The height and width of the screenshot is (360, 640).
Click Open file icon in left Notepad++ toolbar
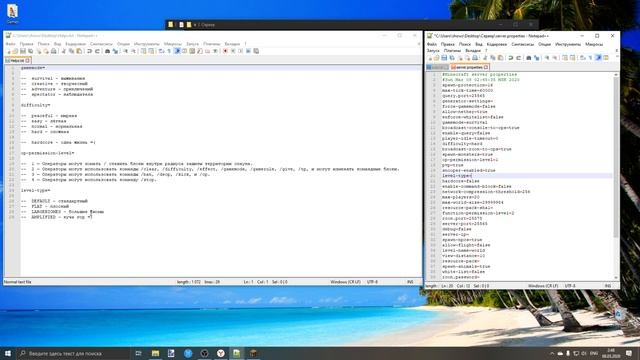coord(15,51)
